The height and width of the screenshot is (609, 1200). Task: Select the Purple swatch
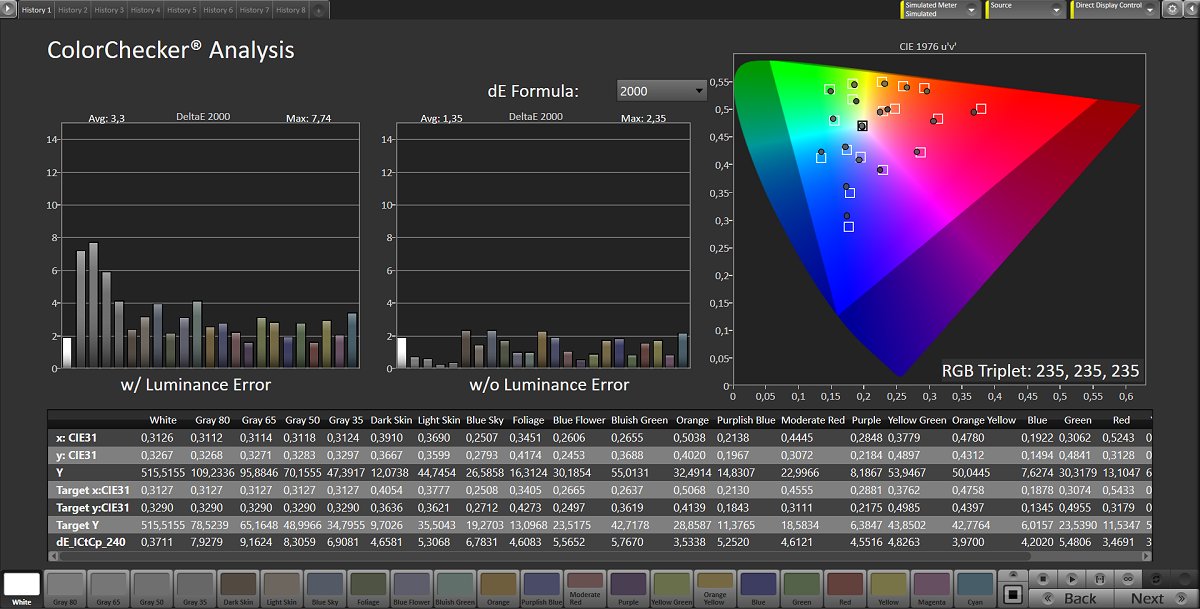[628, 588]
